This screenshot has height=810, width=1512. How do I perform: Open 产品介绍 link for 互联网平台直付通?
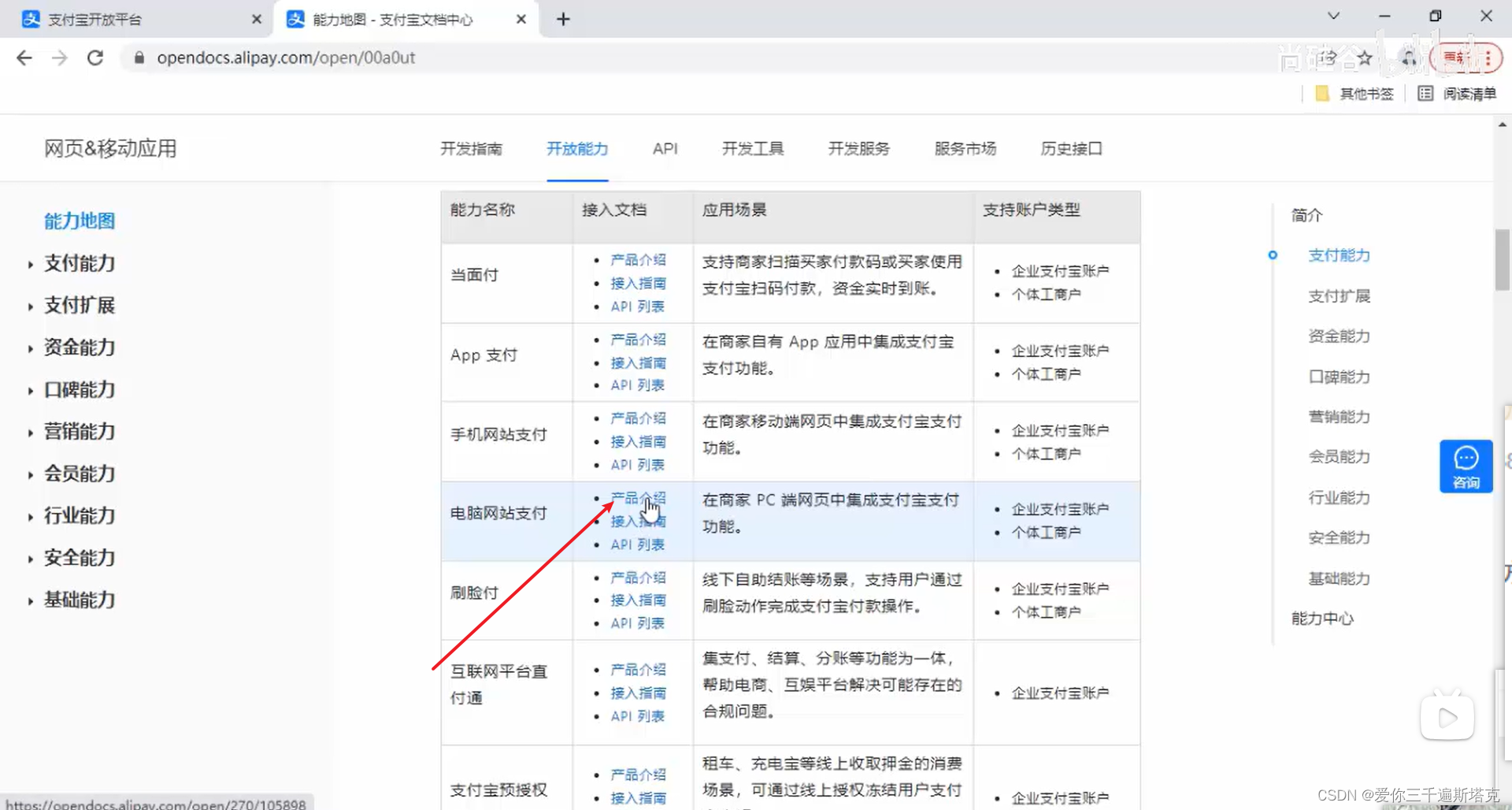638,670
